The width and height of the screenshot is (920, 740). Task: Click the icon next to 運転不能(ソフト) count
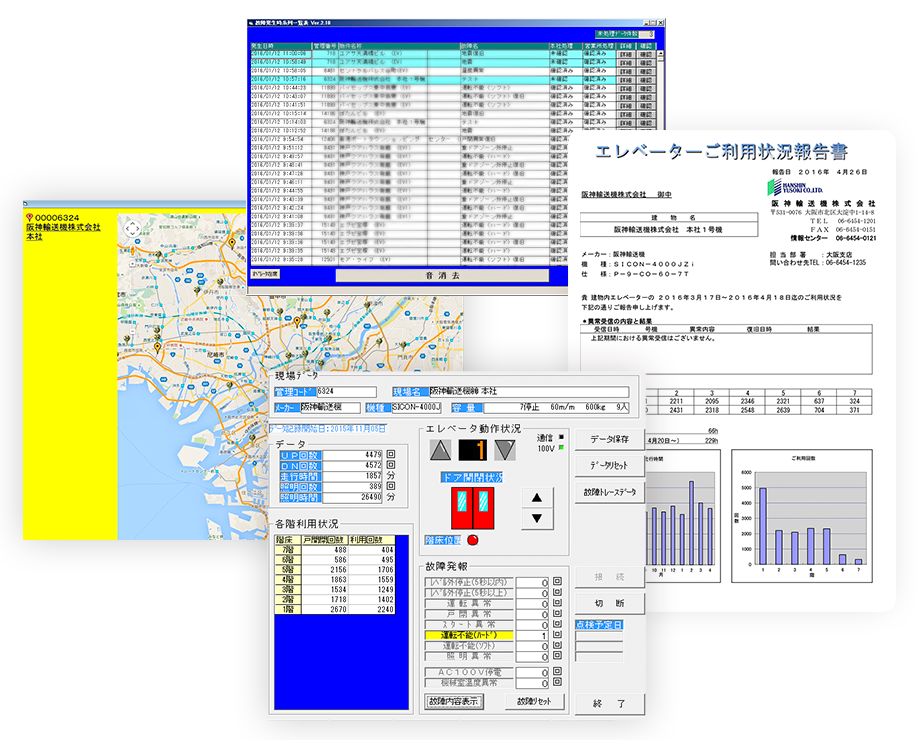pos(557,645)
